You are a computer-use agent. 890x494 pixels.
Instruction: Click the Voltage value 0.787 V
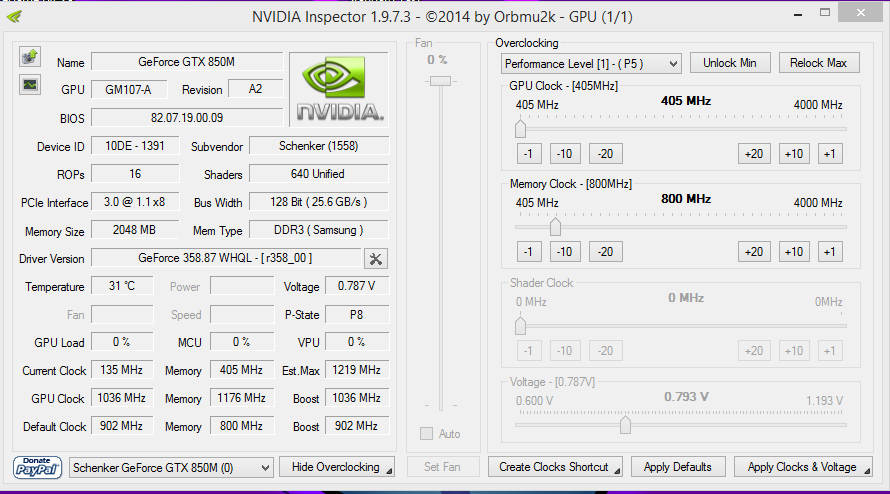point(356,286)
